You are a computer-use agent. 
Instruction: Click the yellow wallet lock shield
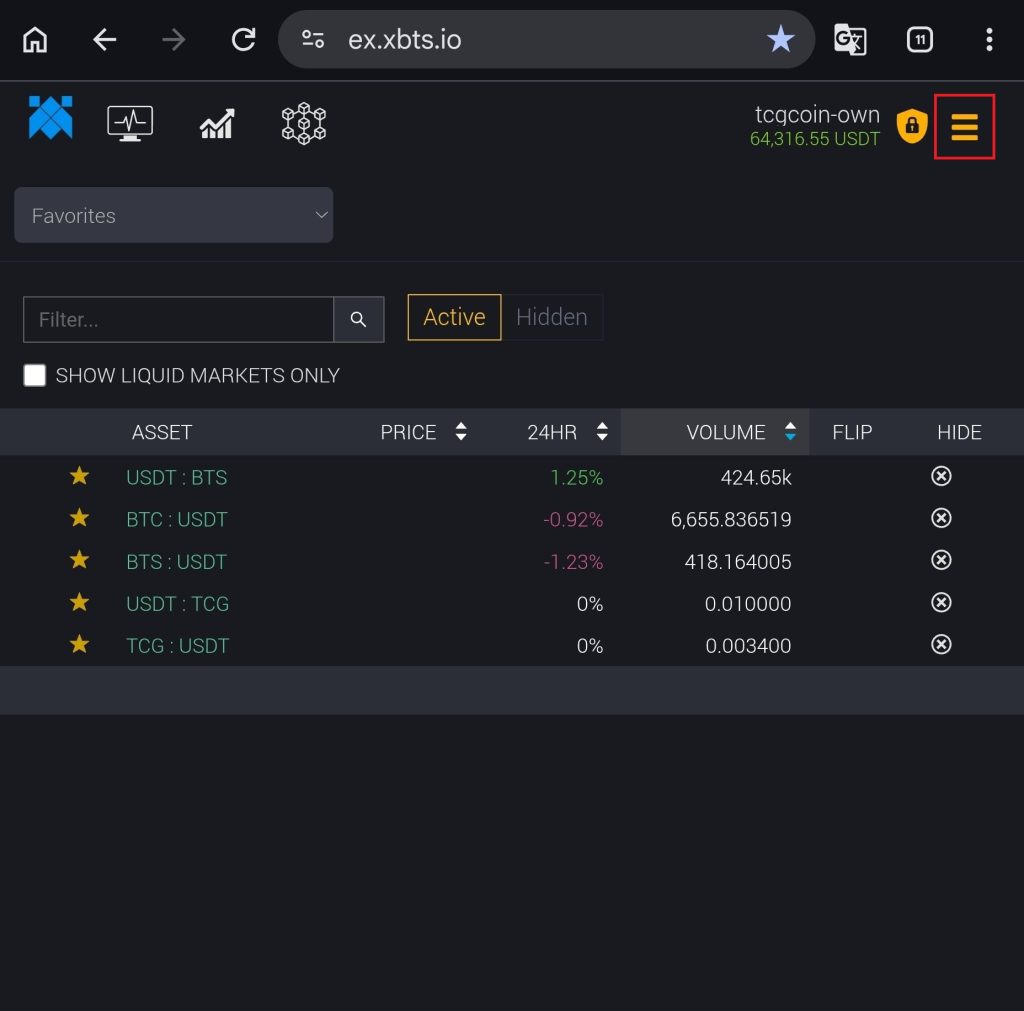(911, 126)
